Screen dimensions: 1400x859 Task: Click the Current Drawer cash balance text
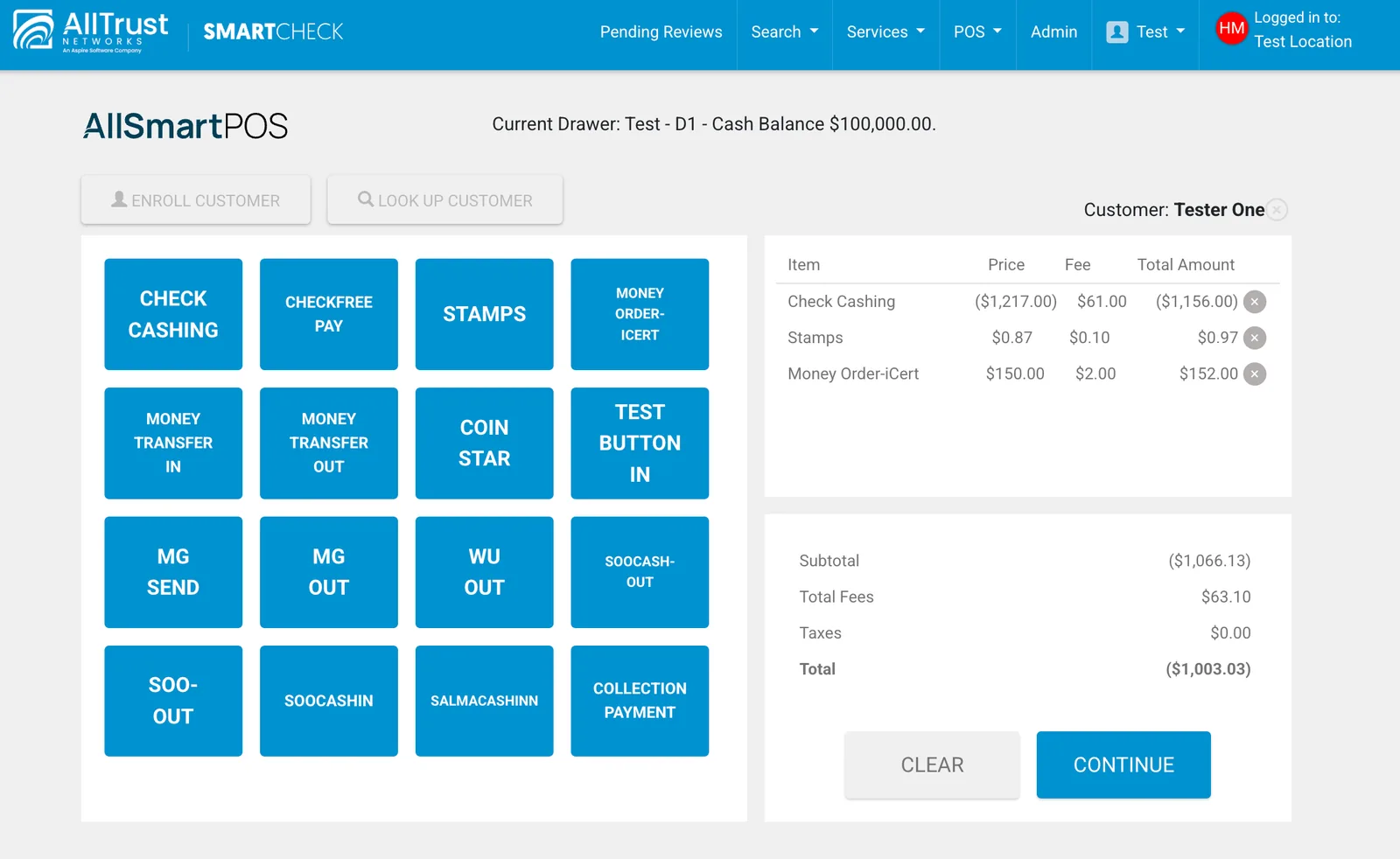[x=714, y=124]
